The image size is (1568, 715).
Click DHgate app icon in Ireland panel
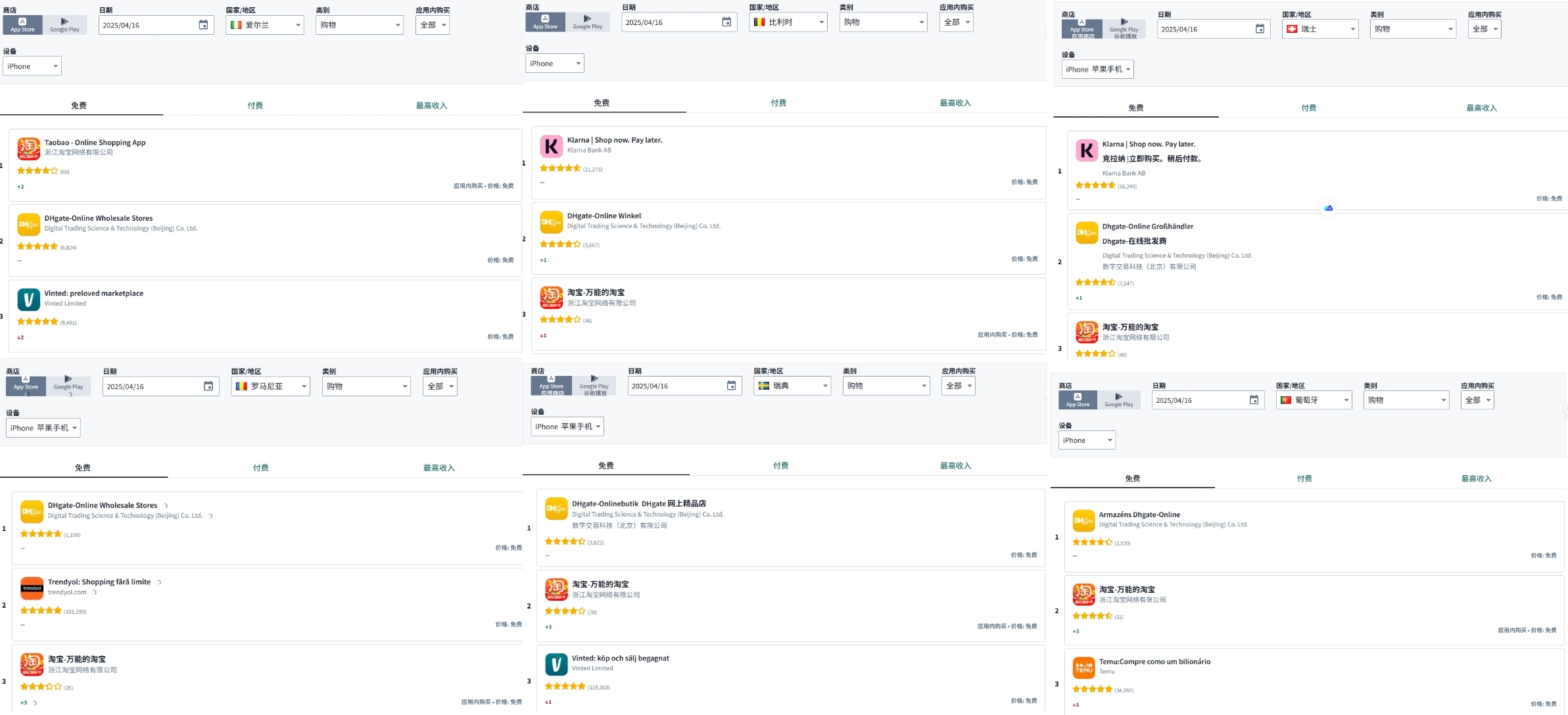pyautogui.click(x=28, y=224)
